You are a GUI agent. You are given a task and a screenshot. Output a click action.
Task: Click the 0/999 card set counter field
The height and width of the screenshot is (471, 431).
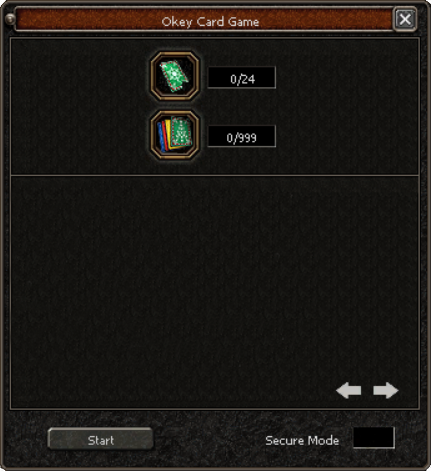tap(242, 136)
